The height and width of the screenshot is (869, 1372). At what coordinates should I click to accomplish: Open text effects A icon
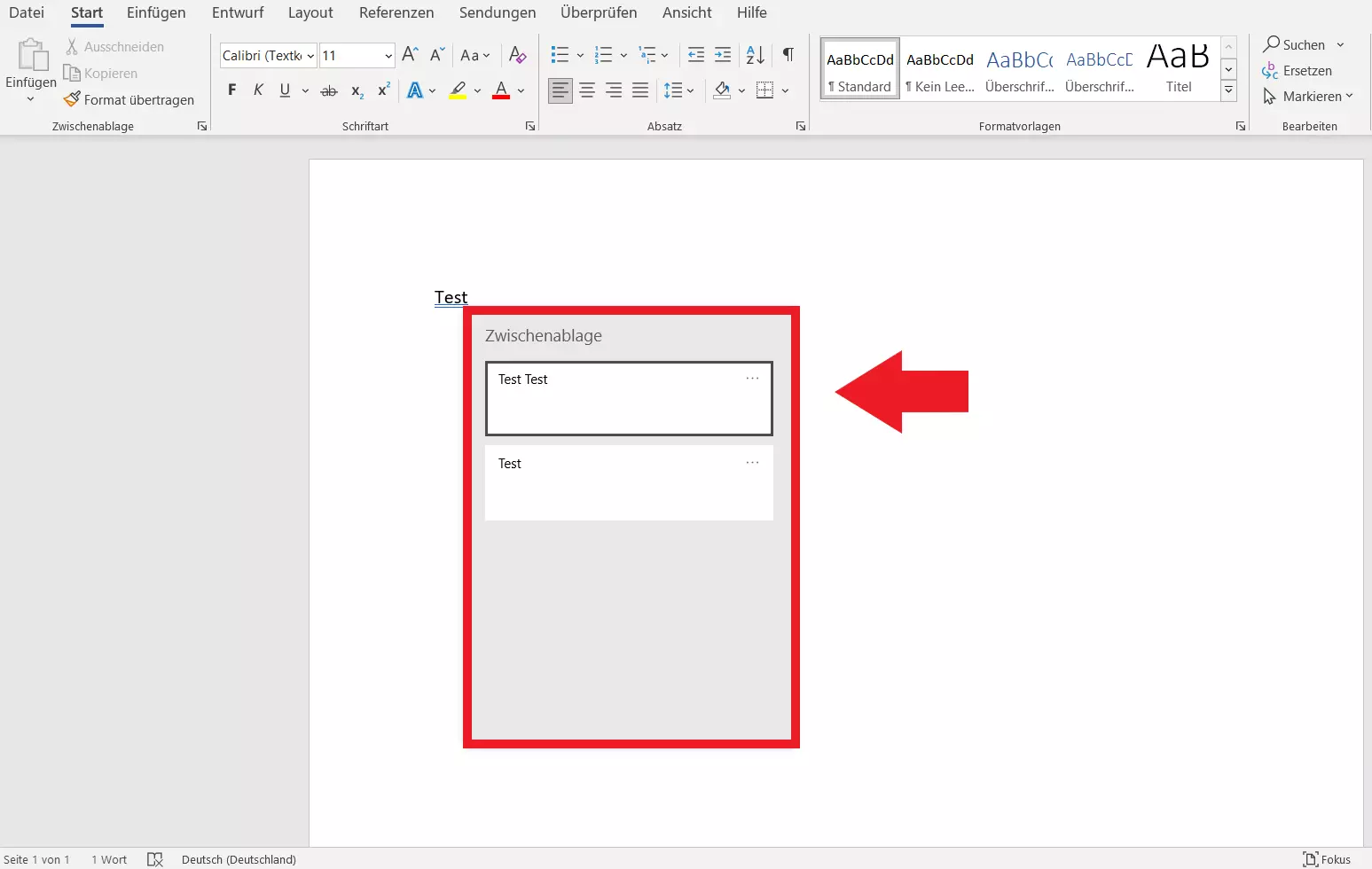tap(414, 90)
